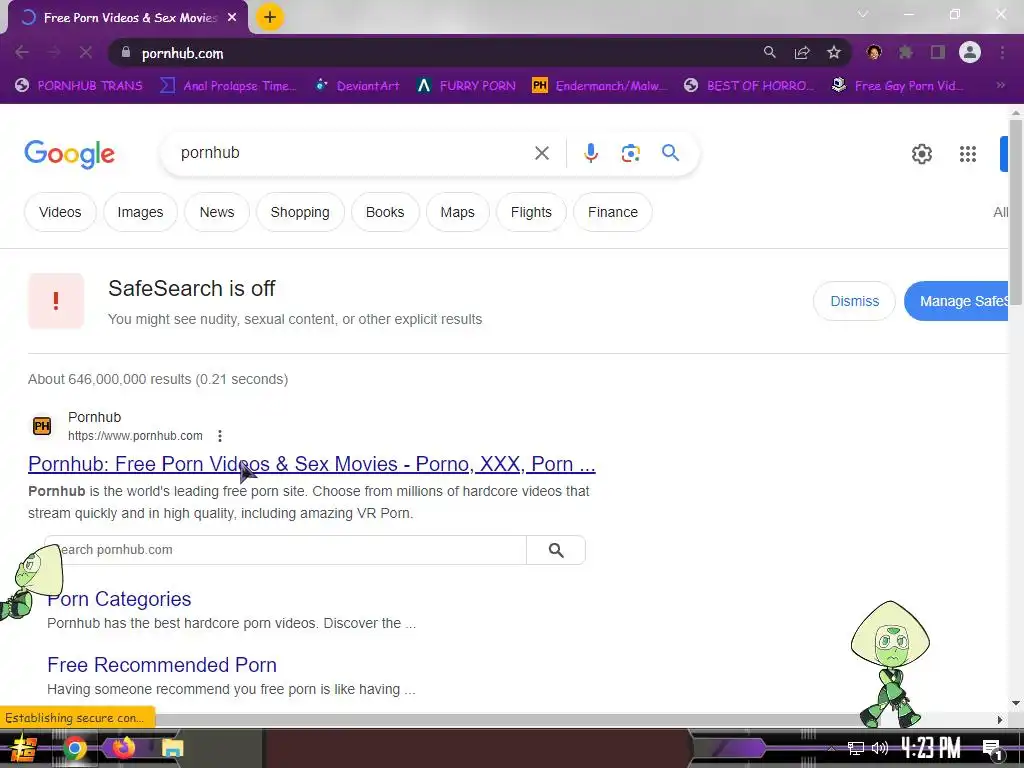Open the notification center icon
The height and width of the screenshot is (768, 1024).
pos(992,749)
